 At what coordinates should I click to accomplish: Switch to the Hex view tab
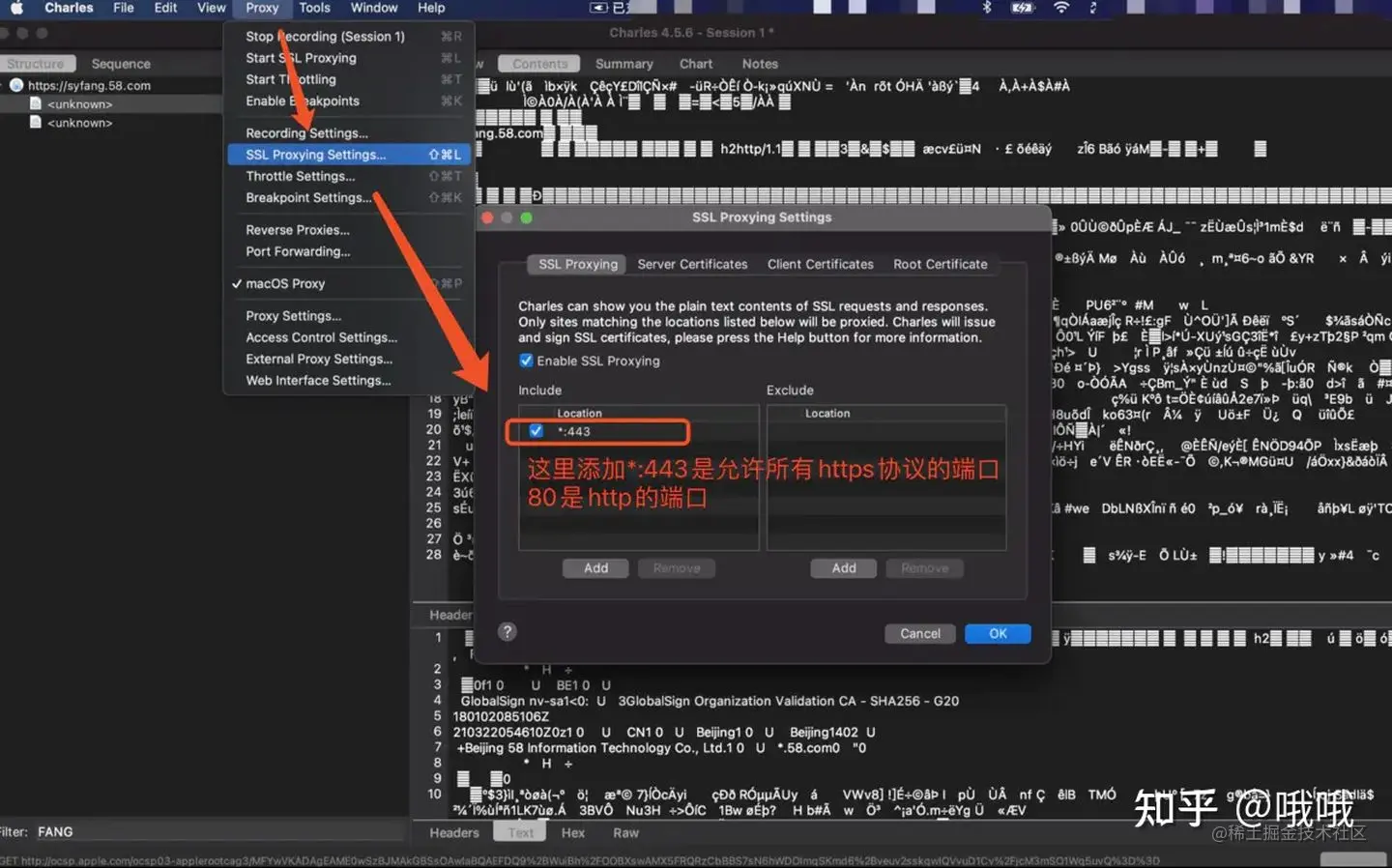tap(573, 833)
